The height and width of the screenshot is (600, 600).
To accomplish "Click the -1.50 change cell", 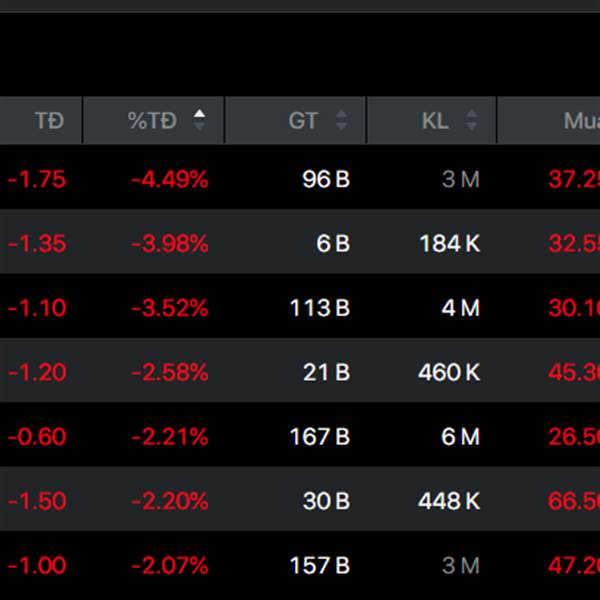I will (x=37, y=501).
